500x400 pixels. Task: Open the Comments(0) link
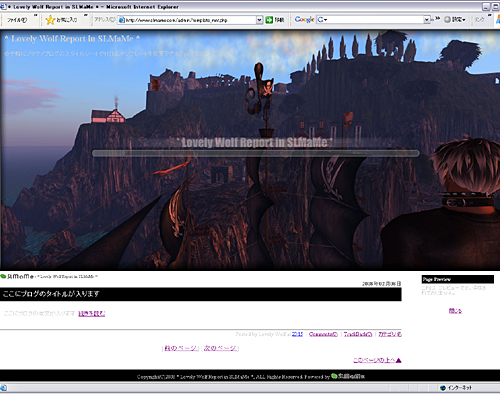(323, 334)
